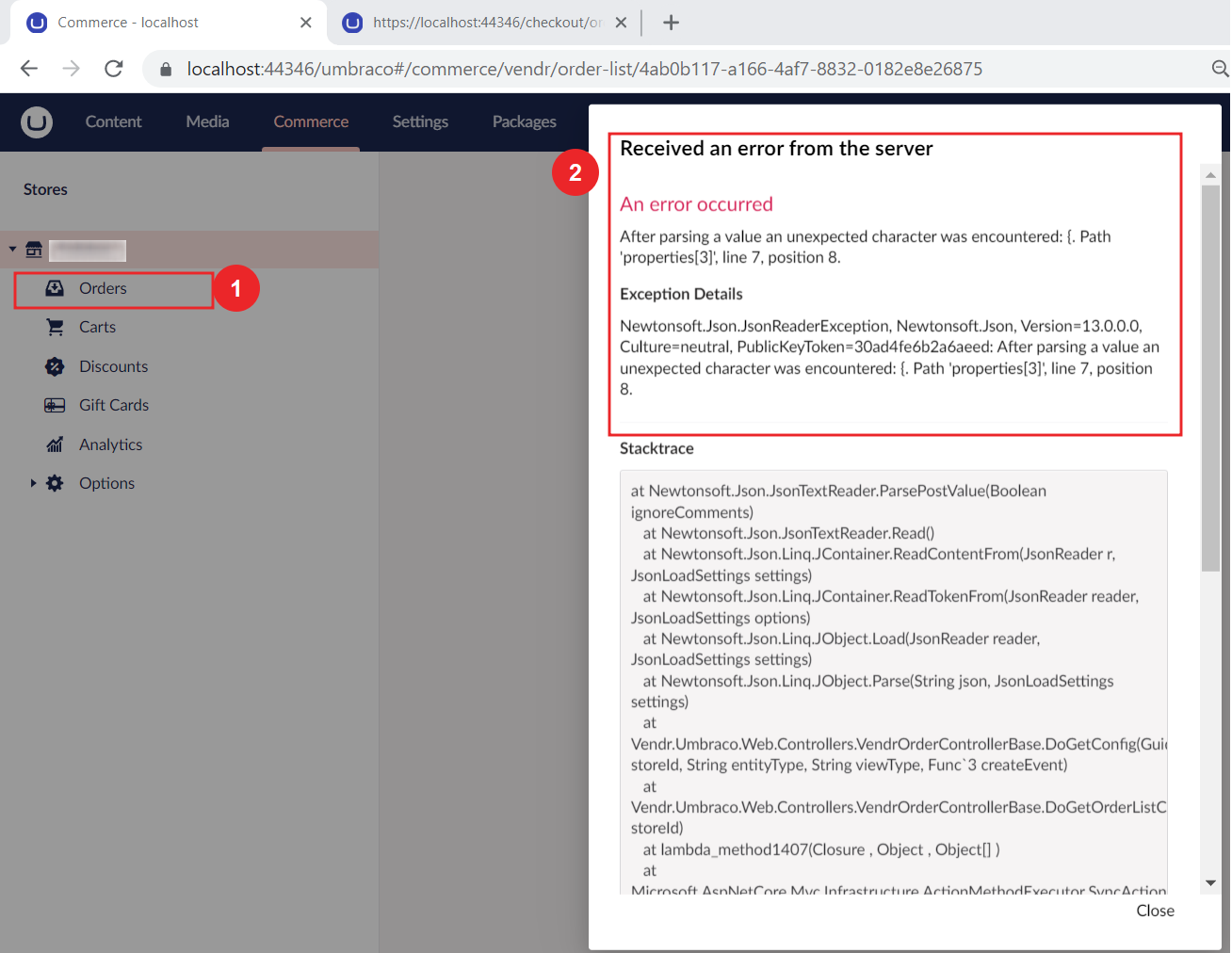The image size is (1232, 953).
Task: Click the Options gear icon
Action: click(x=55, y=483)
